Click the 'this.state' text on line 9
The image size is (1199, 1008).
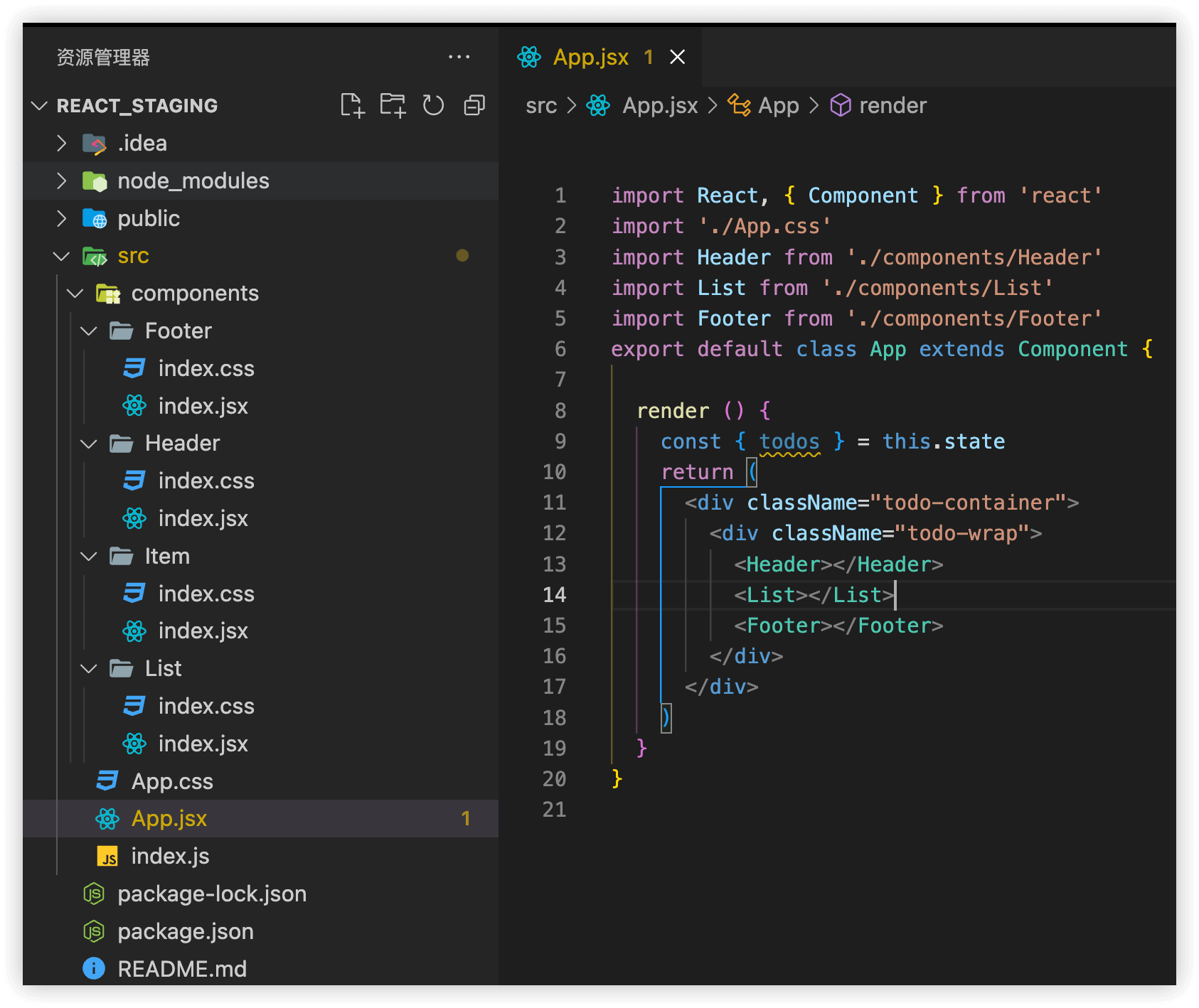coord(944,441)
